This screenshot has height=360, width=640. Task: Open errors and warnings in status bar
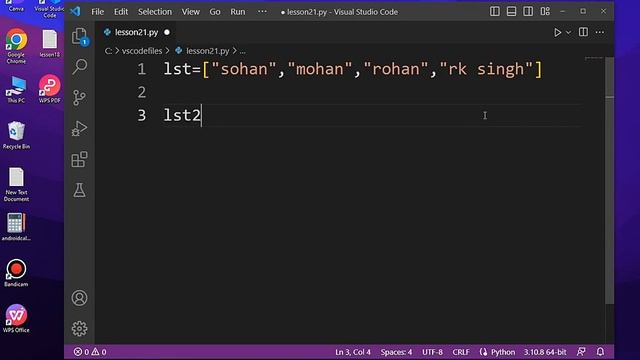pos(90,352)
